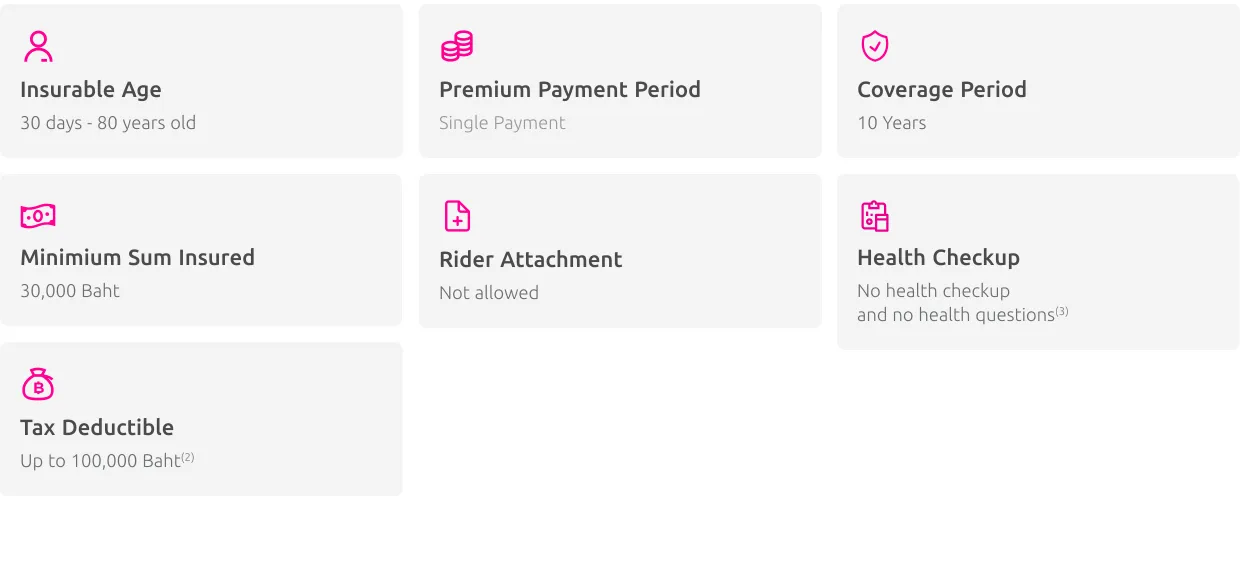Screen dimensions: 1240x580
Task: Click the 'Not allowed' rider text
Action: 489,293
